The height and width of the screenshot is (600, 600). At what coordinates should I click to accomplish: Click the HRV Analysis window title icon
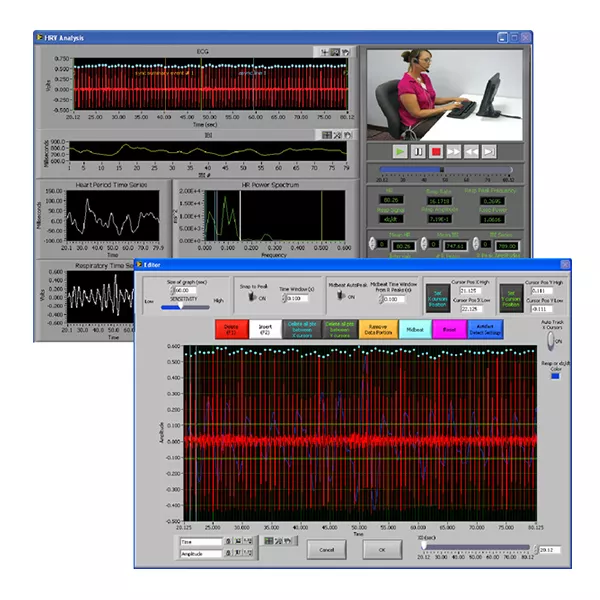(x=40, y=38)
